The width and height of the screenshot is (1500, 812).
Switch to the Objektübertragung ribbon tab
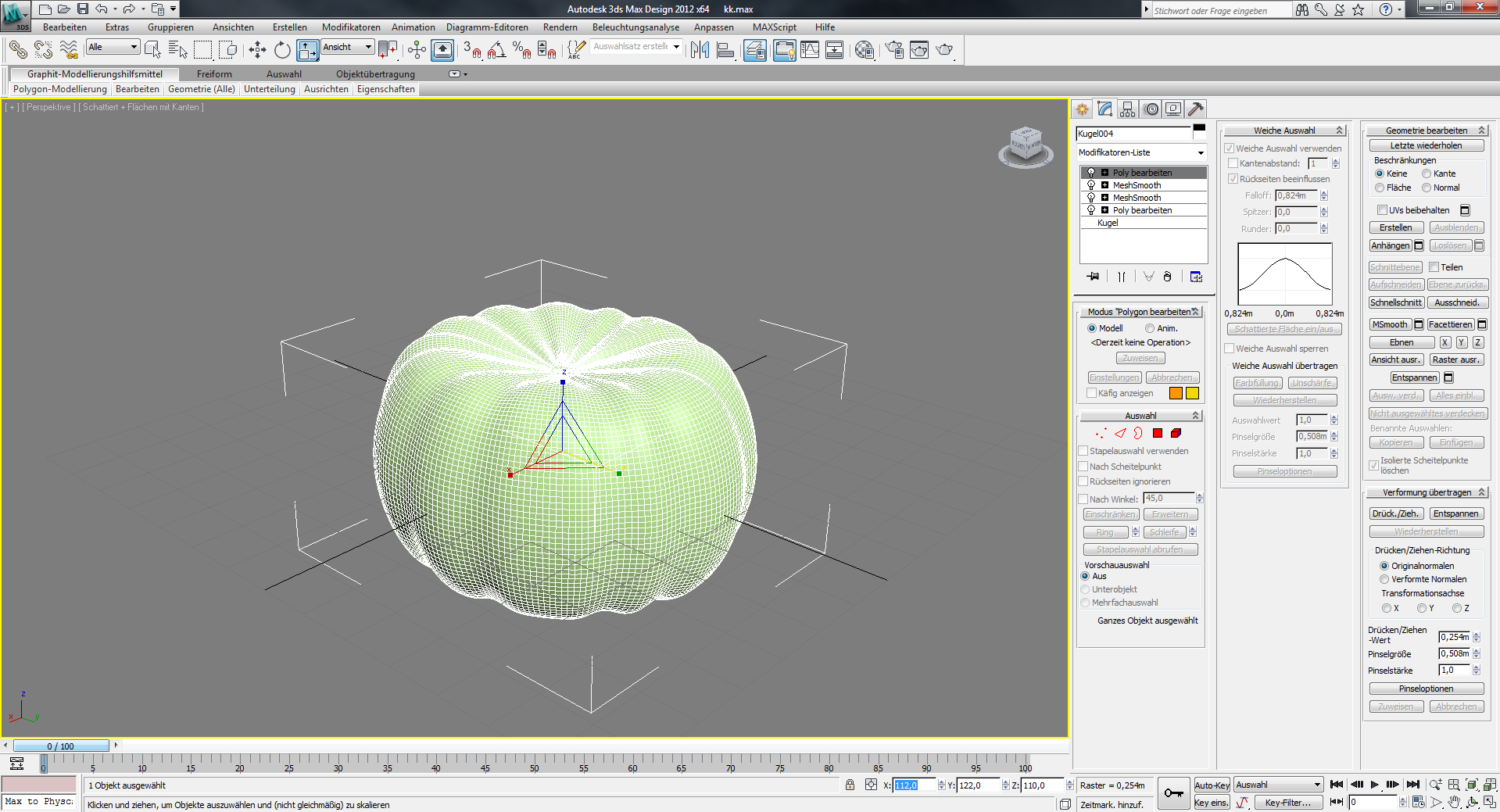[375, 74]
